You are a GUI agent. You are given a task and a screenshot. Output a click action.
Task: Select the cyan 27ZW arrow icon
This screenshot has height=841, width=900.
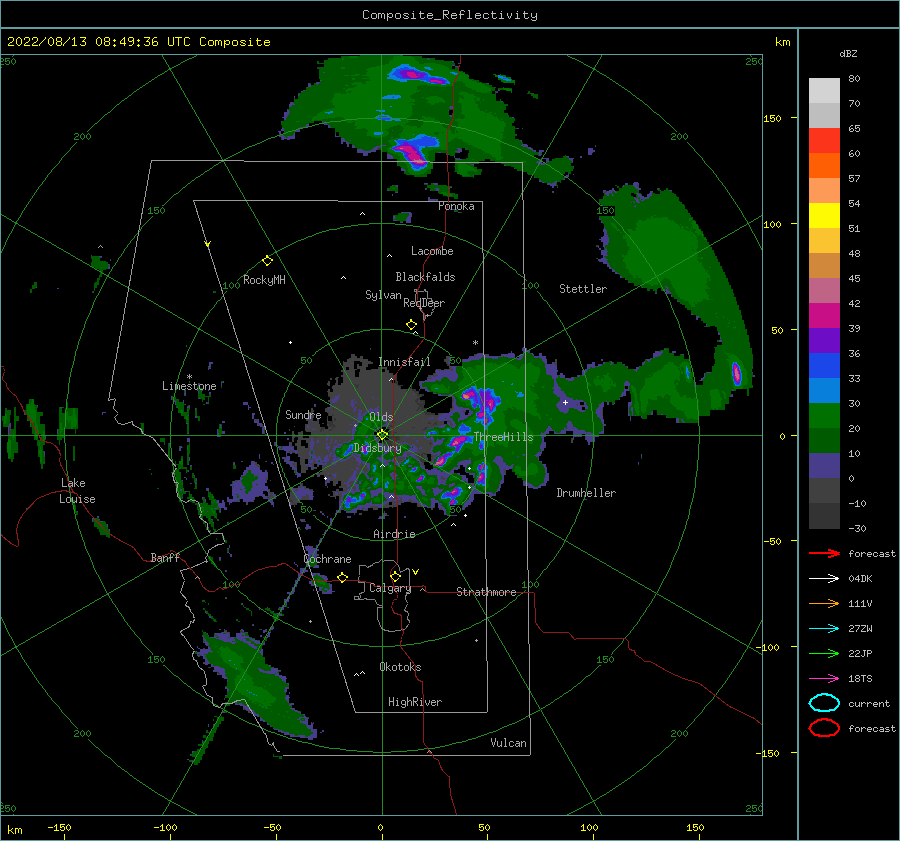click(x=824, y=629)
